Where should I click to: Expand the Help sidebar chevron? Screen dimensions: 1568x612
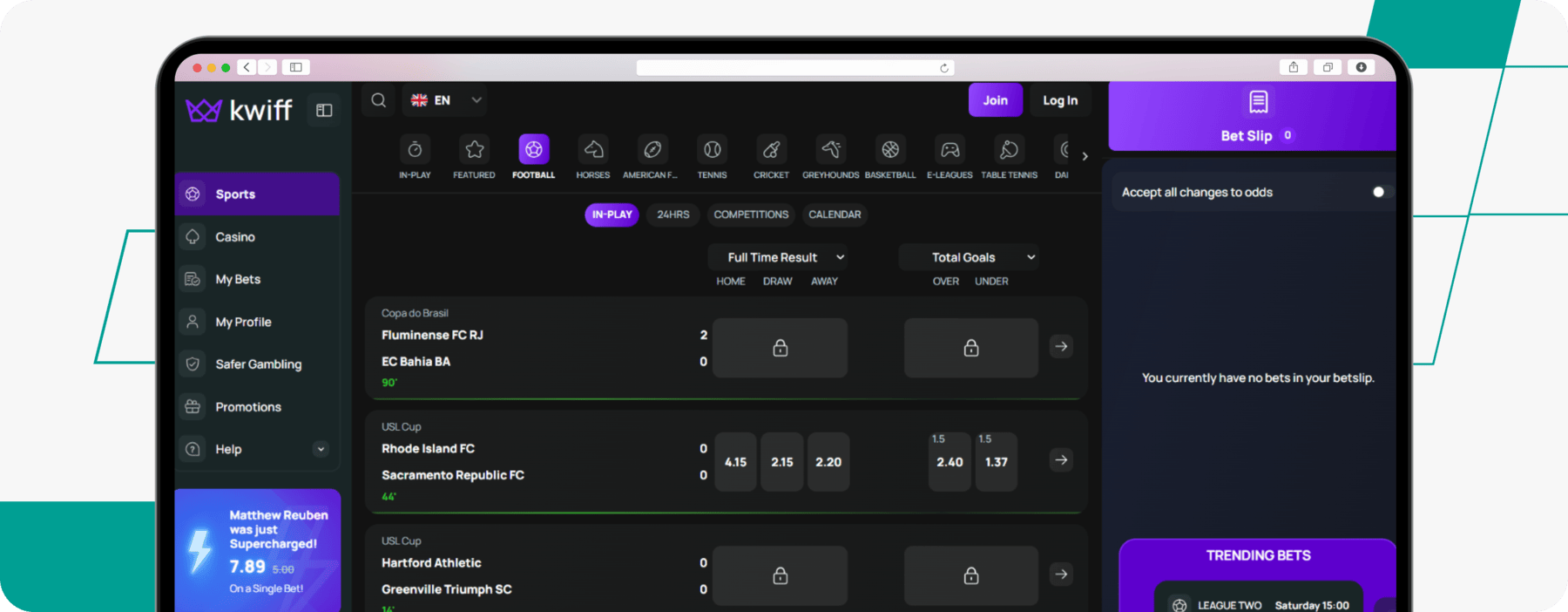tap(321, 449)
